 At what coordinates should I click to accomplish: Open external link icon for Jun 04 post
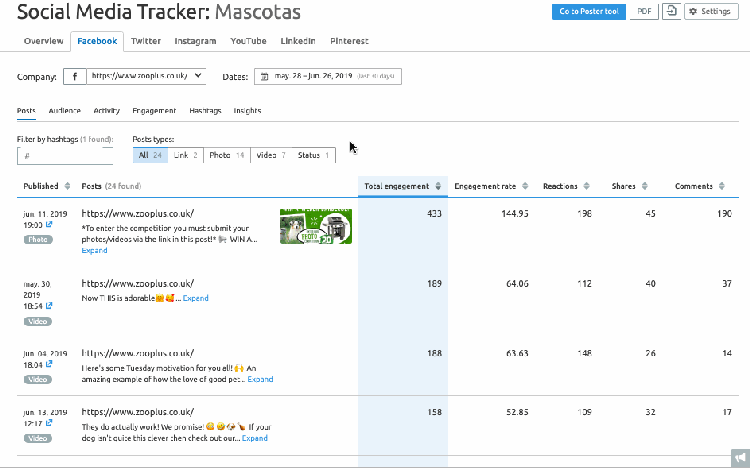tap(49, 364)
